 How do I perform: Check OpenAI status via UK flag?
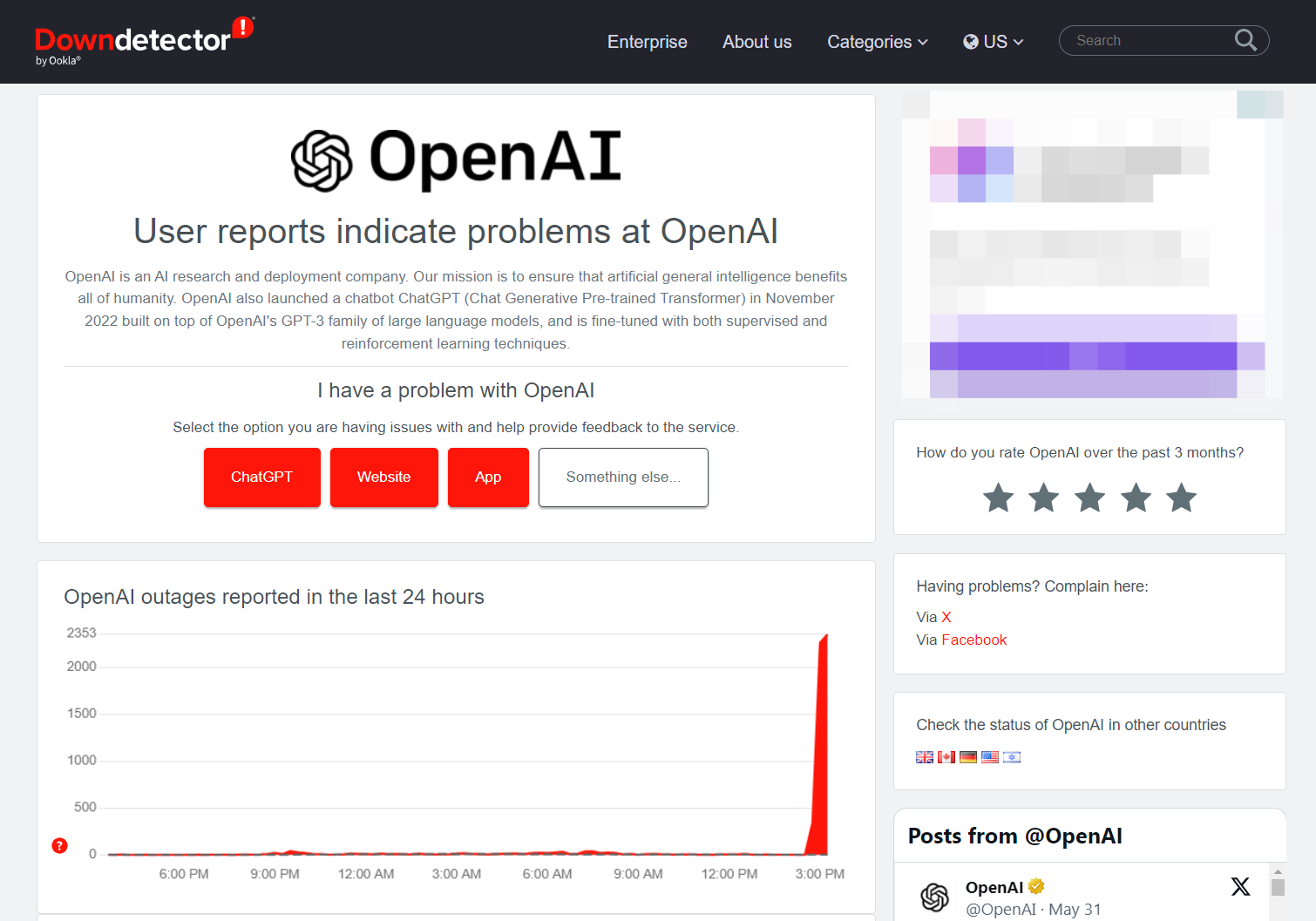(x=925, y=757)
